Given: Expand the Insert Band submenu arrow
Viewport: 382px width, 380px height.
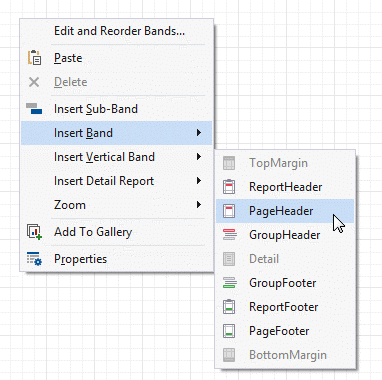Looking at the screenshot, I should [199, 133].
